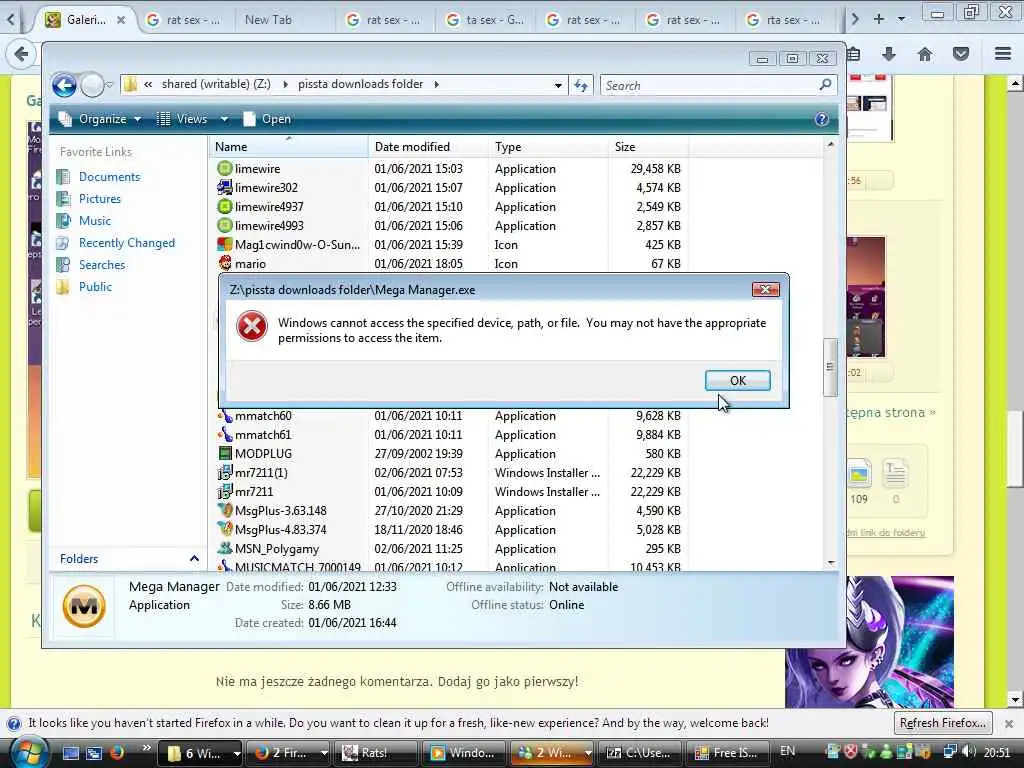Click the volume speaker tray icon
The image size is (1024, 768).
point(969,752)
